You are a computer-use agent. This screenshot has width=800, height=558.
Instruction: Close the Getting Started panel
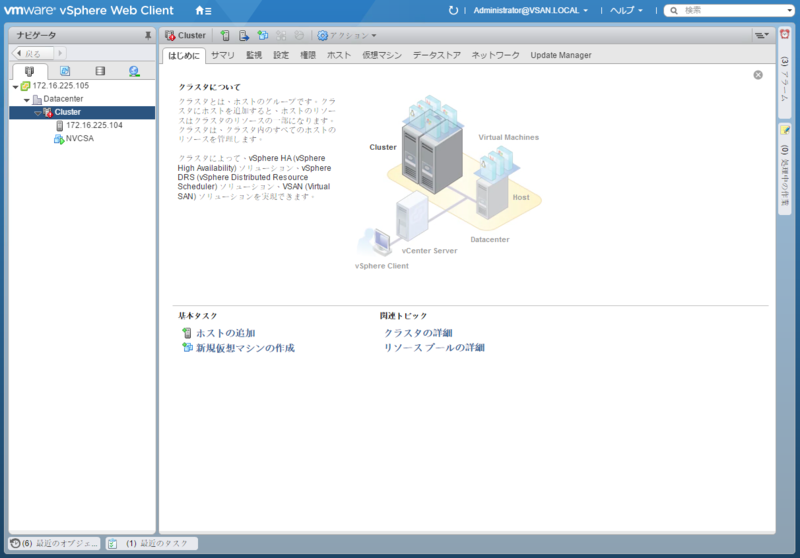(758, 75)
